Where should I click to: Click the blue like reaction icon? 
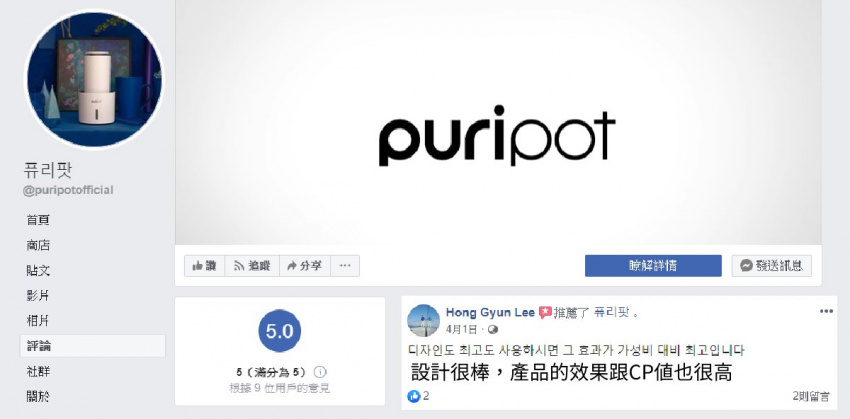click(414, 396)
